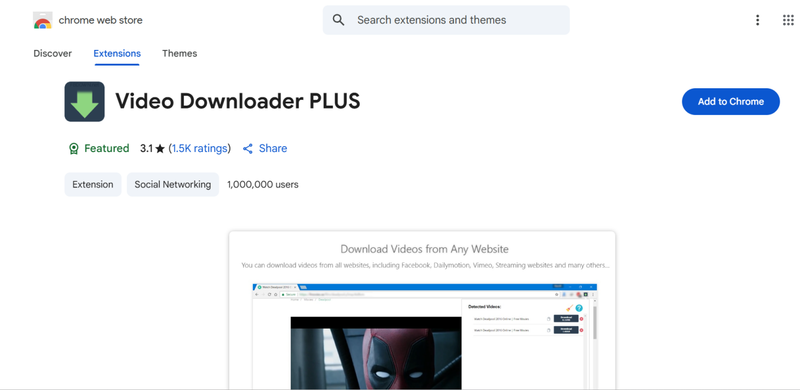Viewport: 800px width, 390px height.
Task: Click the star rating icon
Action: tap(160, 149)
